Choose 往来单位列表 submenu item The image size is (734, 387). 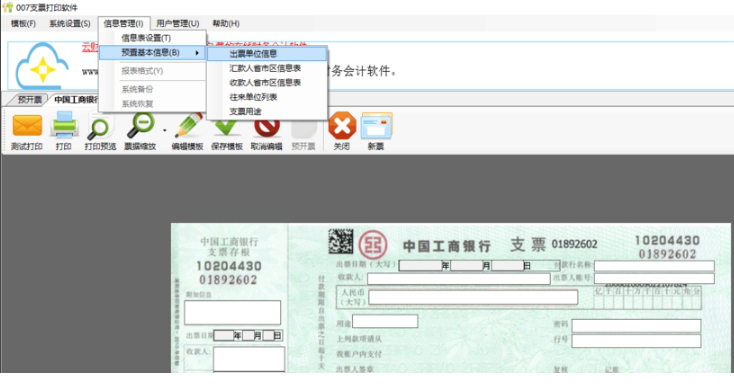click(x=267, y=97)
